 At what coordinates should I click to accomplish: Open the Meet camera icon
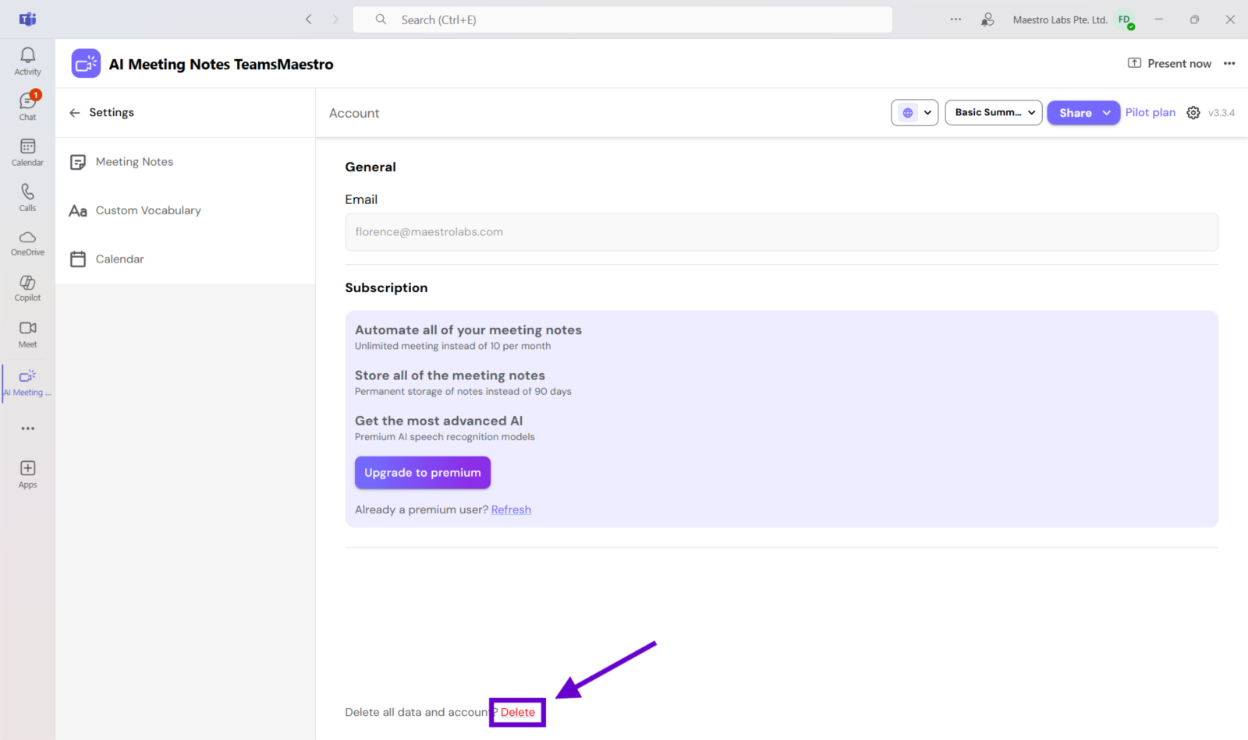click(x=27, y=334)
